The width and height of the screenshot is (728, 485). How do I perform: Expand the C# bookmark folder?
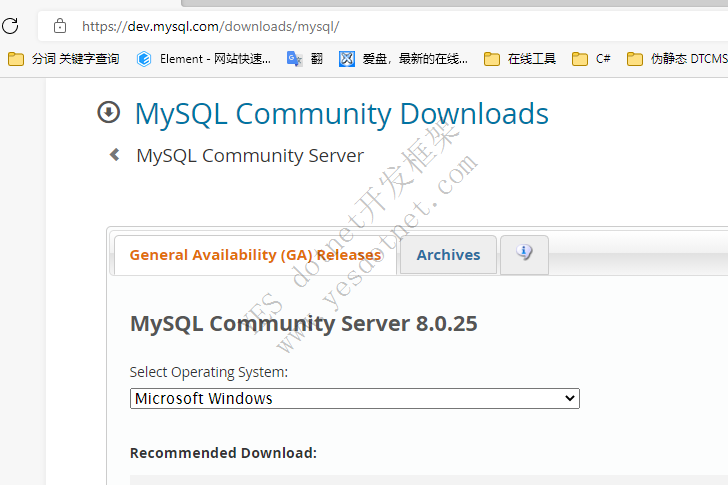pyautogui.click(x=591, y=59)
